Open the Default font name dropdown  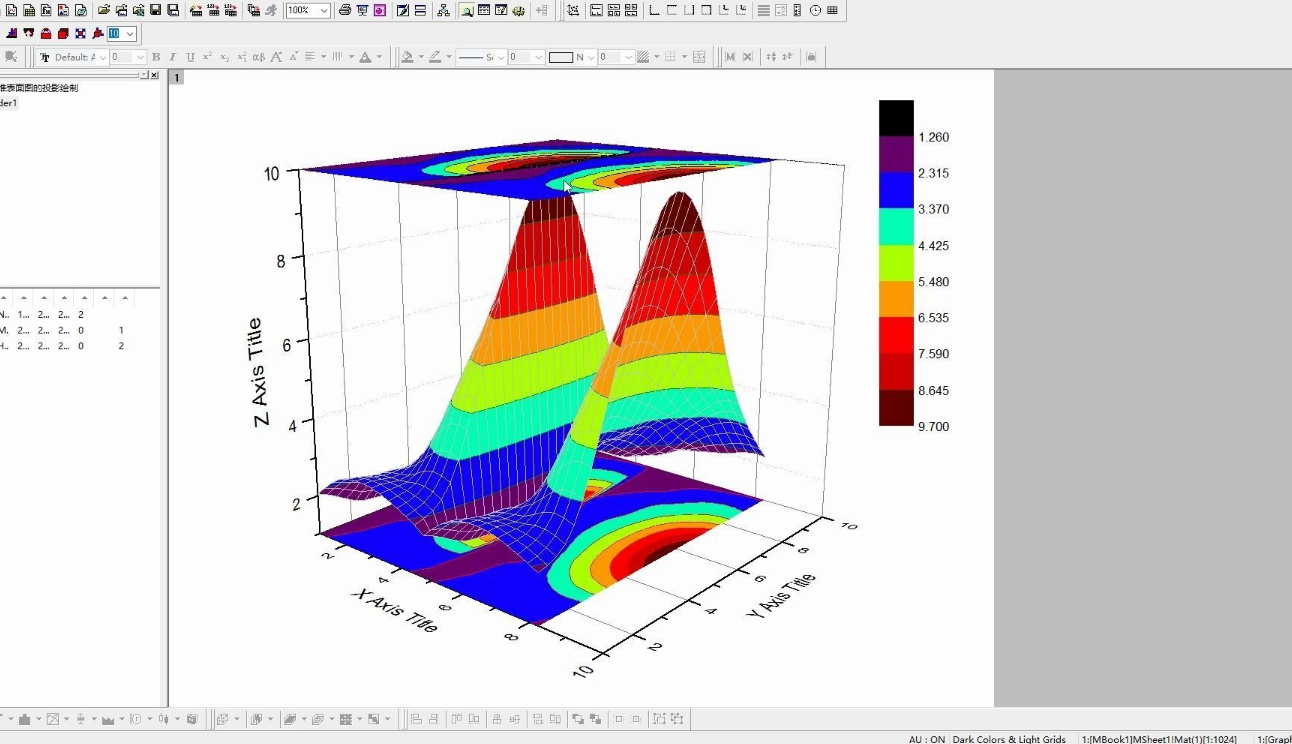coord(102,57)
